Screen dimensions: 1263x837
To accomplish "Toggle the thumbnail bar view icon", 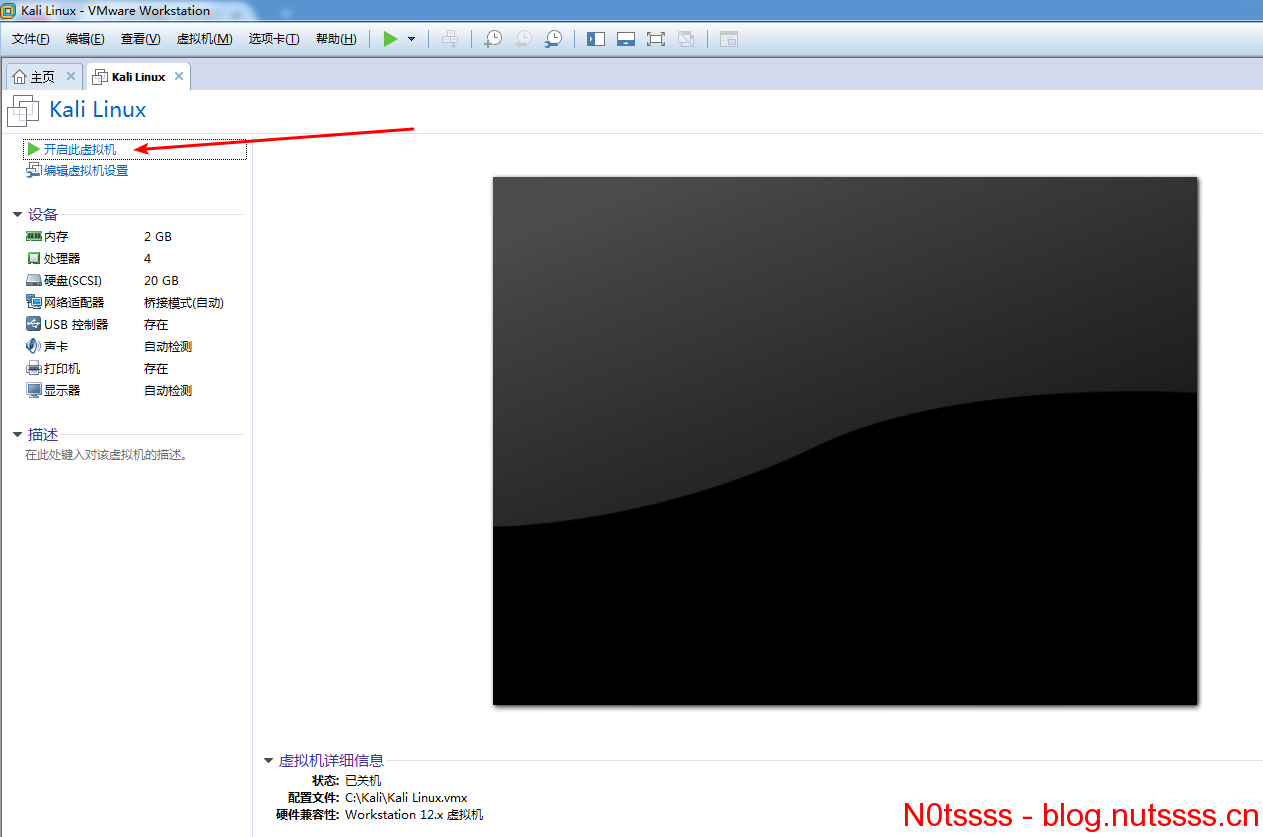I will 626,39.
